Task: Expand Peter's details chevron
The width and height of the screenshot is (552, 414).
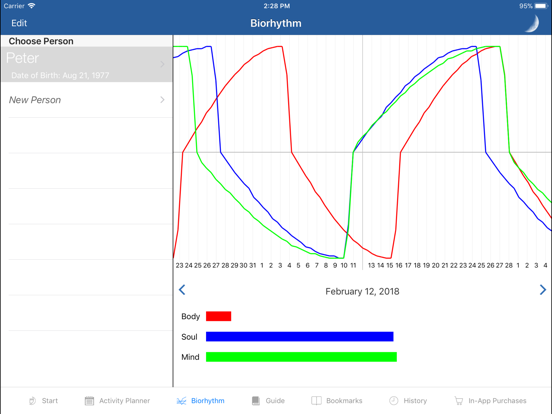Action: pos(162,64)
